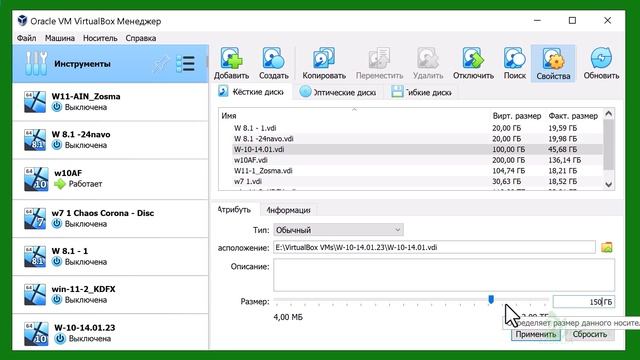Sort by the Вирт. размер column header

(x=516, y=116)
